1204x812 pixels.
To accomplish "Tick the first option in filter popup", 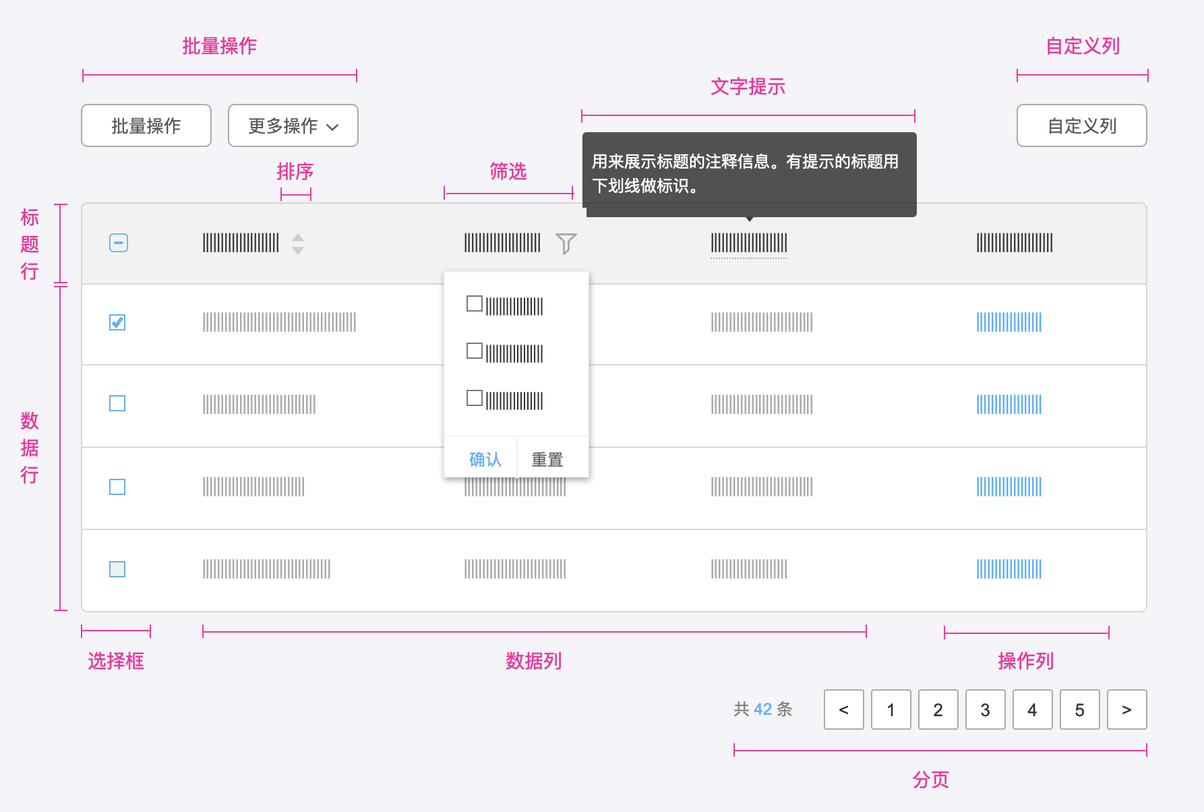I will 475,304.
